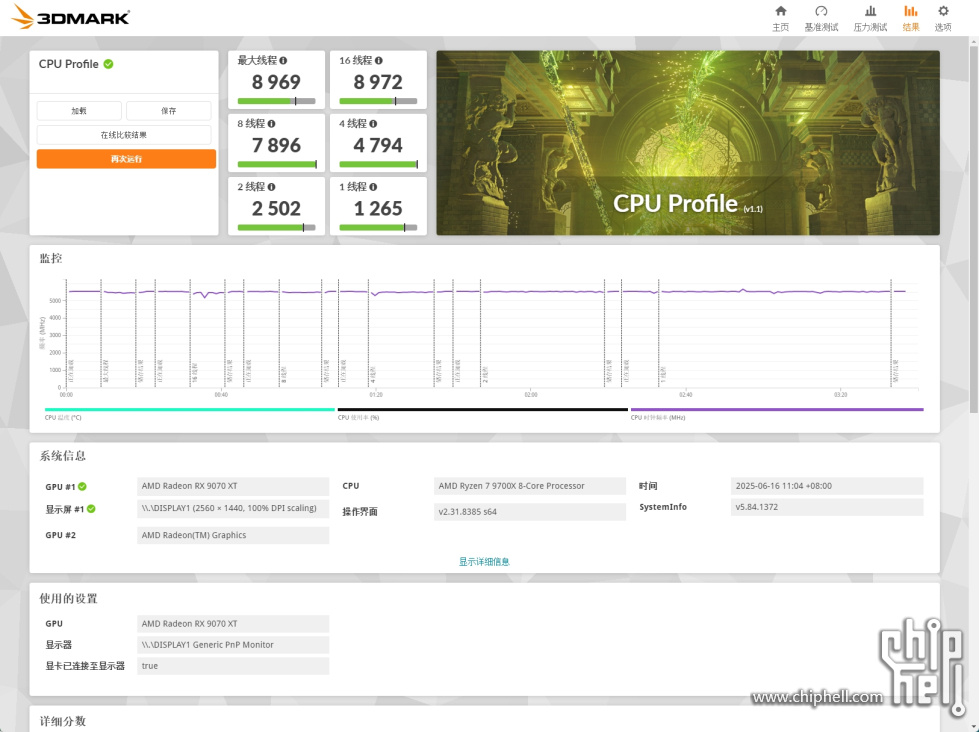Click the 最大线程 score progress bar
Image resolution: width=979 pixels, height=732 pixels.
coord(277,101)
